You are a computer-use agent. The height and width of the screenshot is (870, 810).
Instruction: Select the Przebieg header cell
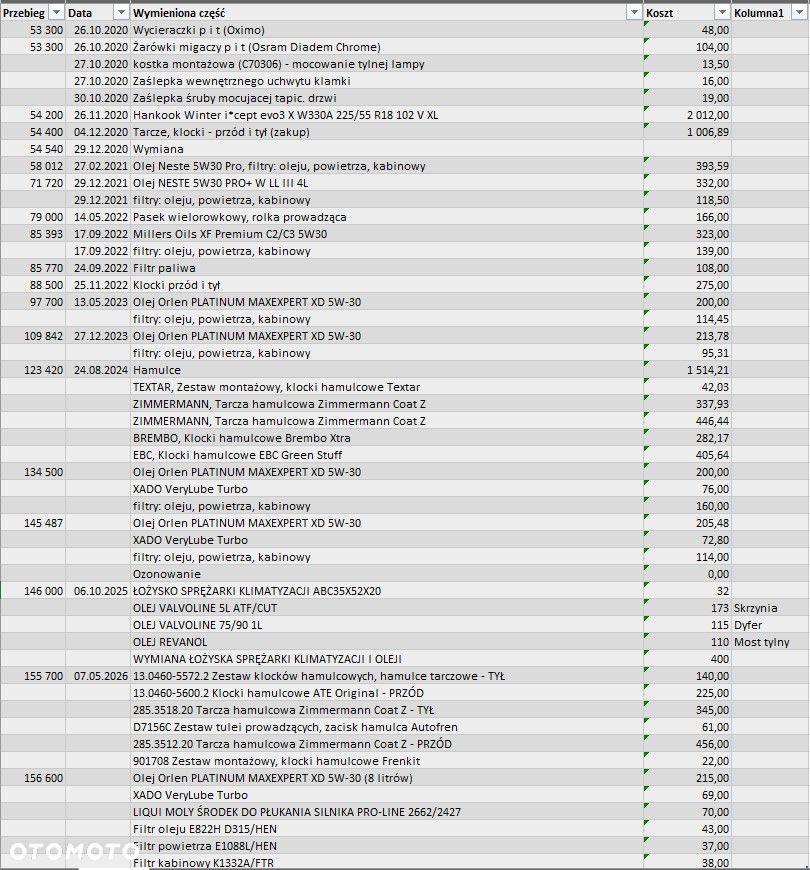pos(33,12)
